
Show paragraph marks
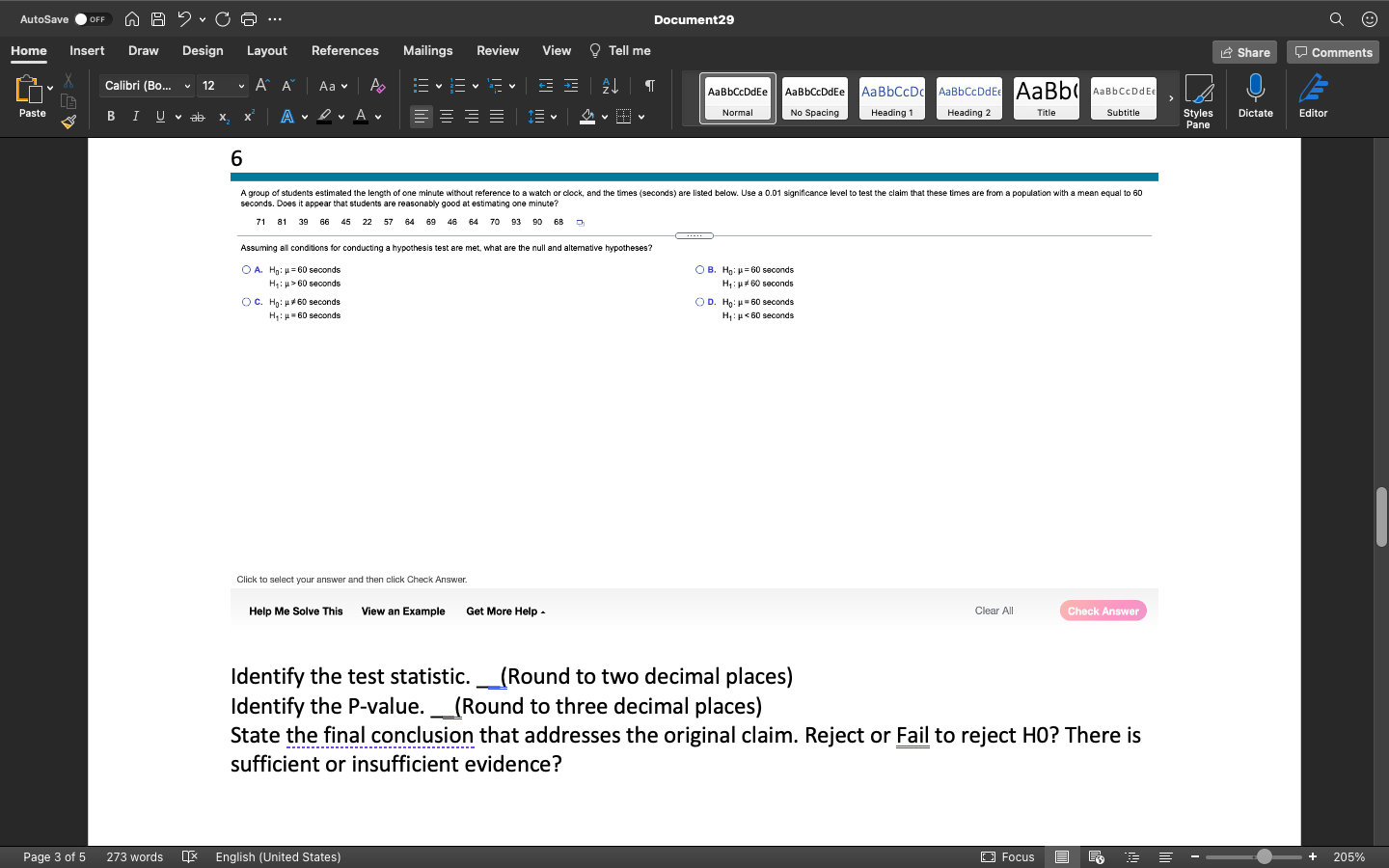point(648,86)
